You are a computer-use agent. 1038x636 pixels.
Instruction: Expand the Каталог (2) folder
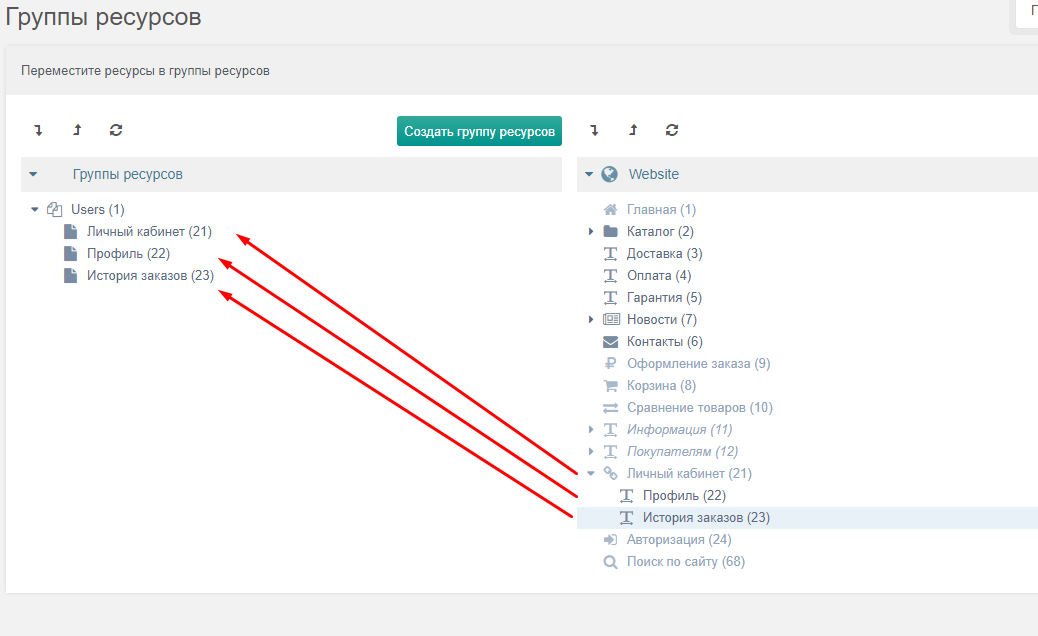point(591,232)
